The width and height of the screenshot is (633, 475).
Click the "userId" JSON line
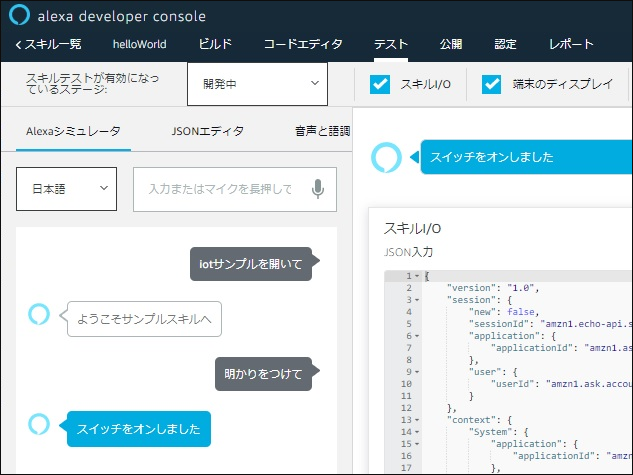click(x=561, y=384)
